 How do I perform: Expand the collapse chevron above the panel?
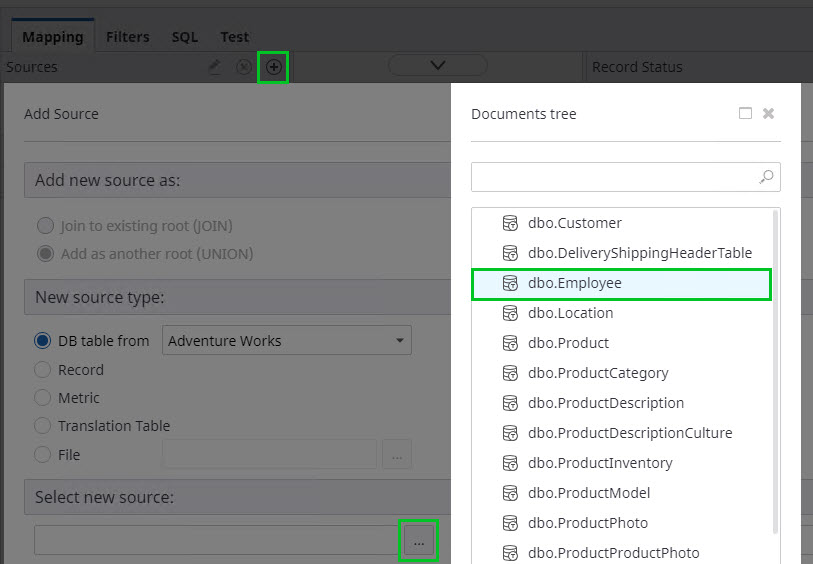(437, 66)
